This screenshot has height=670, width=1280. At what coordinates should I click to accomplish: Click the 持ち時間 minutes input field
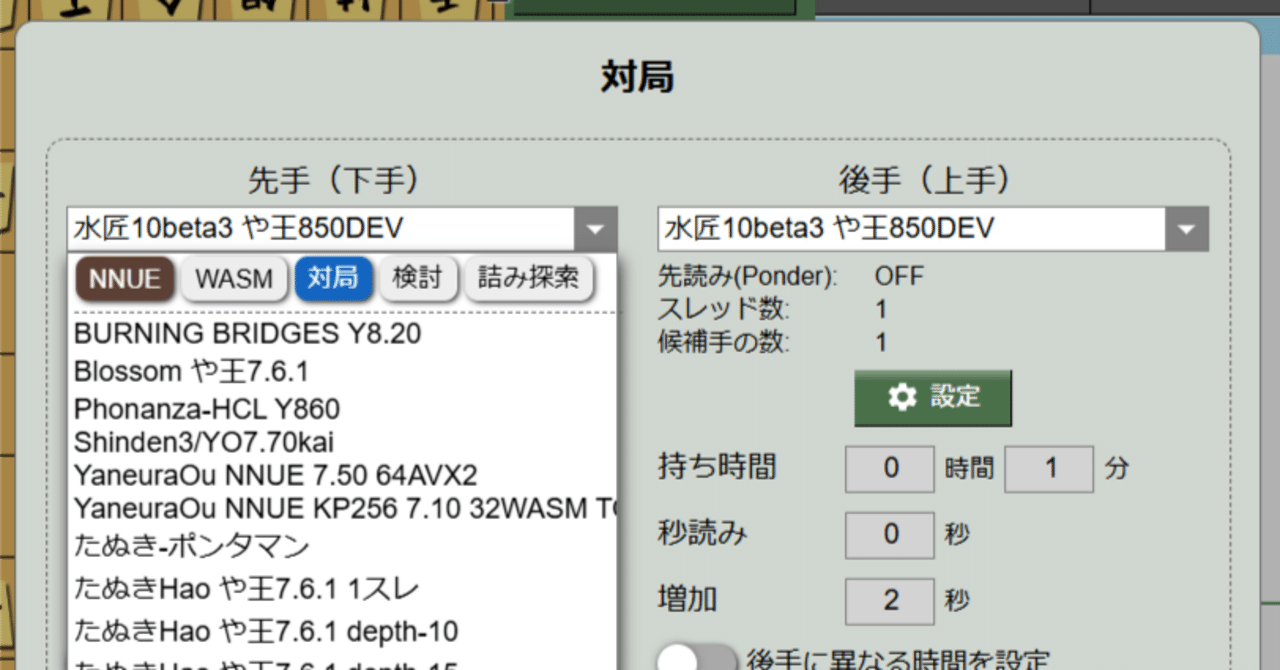[x=1049, y=468]
